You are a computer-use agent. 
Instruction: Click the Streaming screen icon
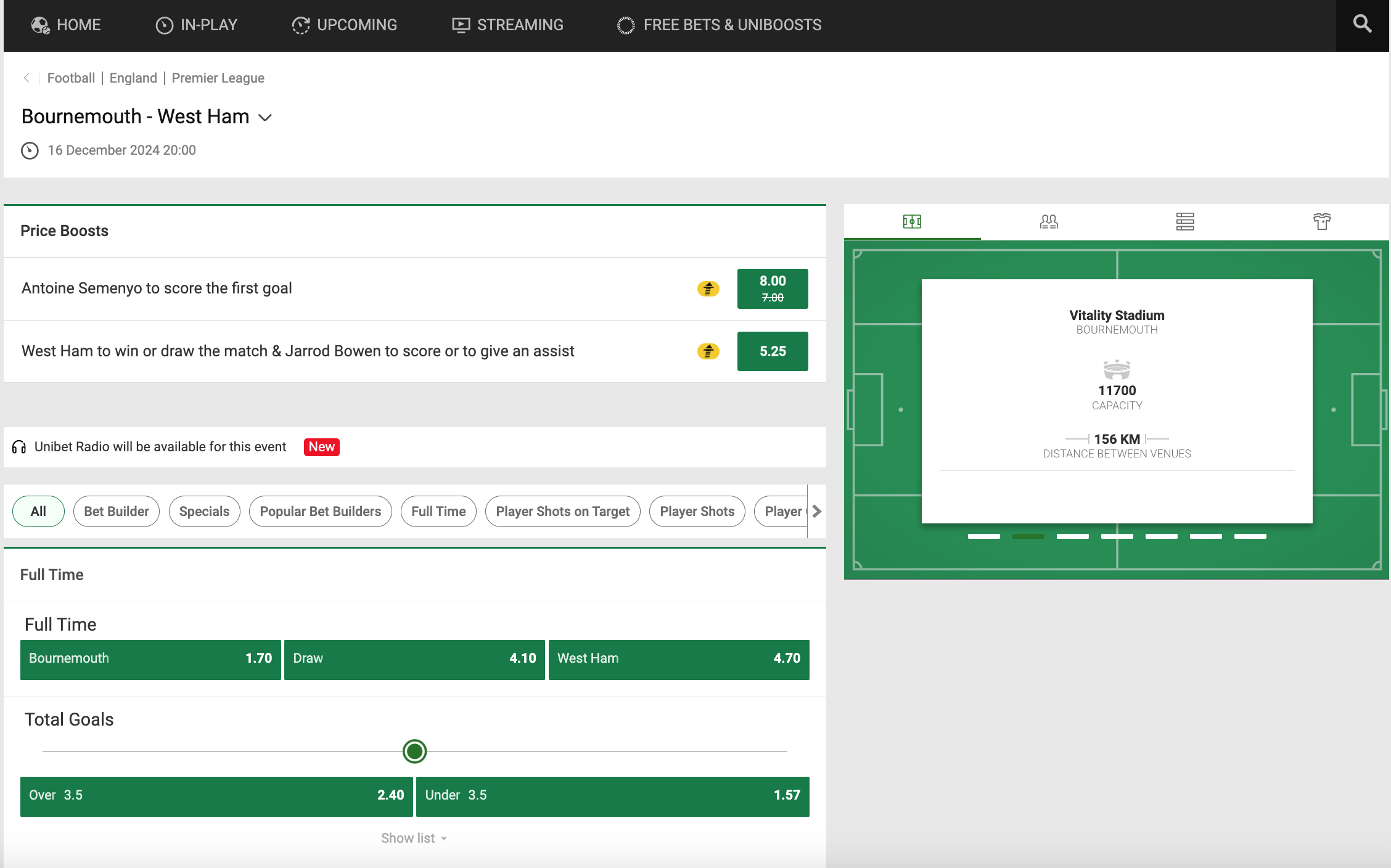point(461,25)
